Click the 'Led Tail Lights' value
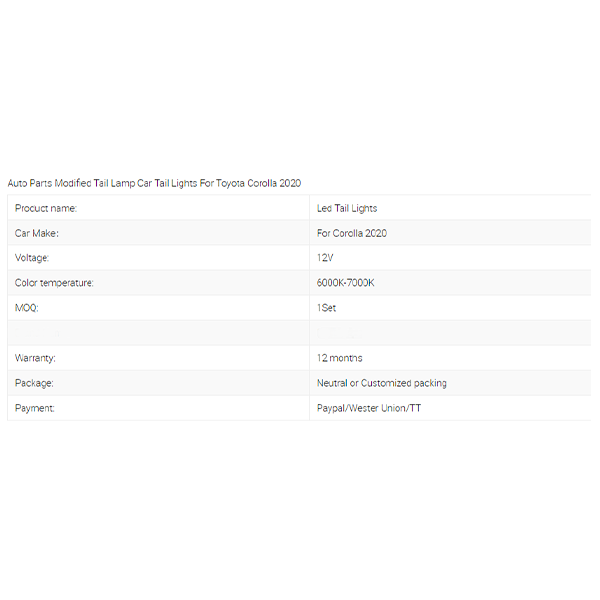This screenshot has width=600, height=600. (x=347, y=208)
